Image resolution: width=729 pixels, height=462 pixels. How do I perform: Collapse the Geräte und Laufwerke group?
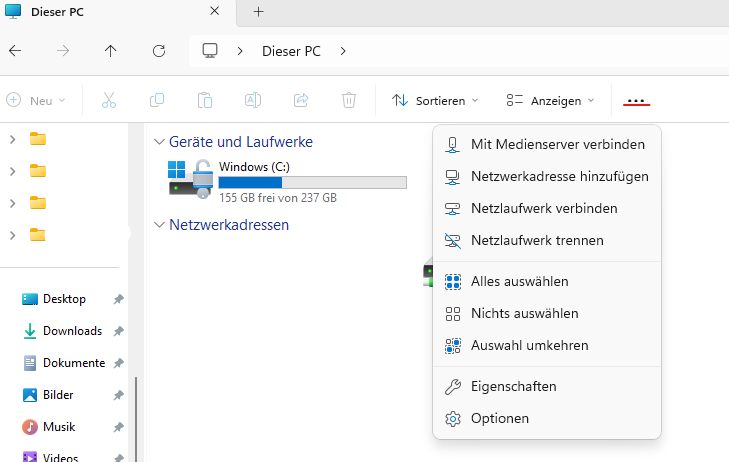(158, 142)
